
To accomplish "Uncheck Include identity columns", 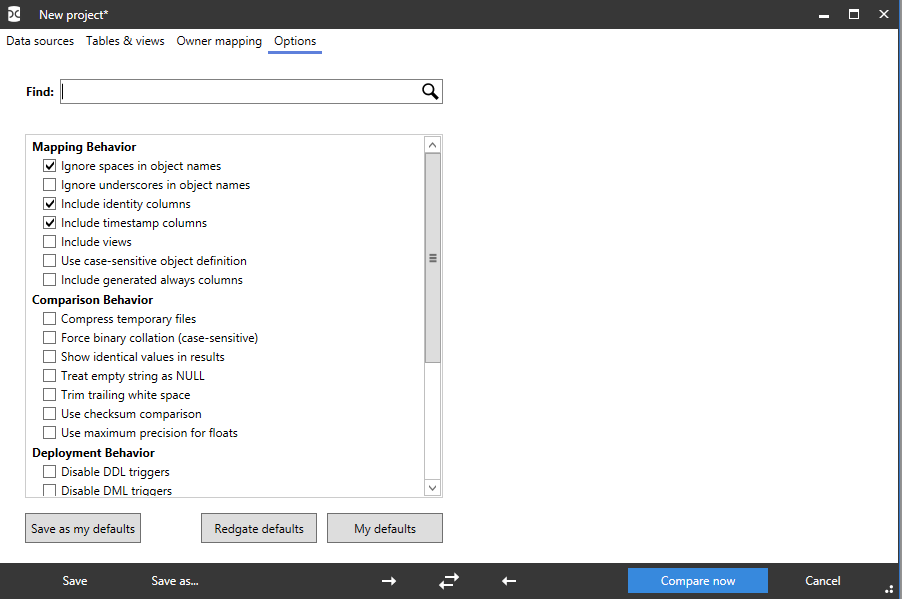I will pos(49,204).
